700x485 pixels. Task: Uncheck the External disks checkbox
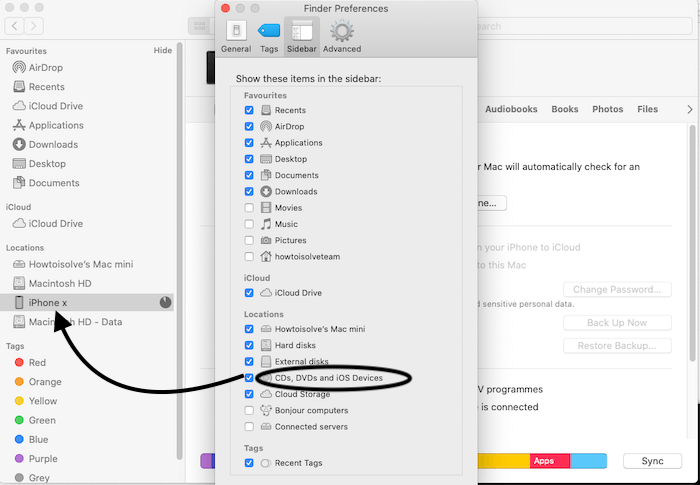click(x=249, y=361)
